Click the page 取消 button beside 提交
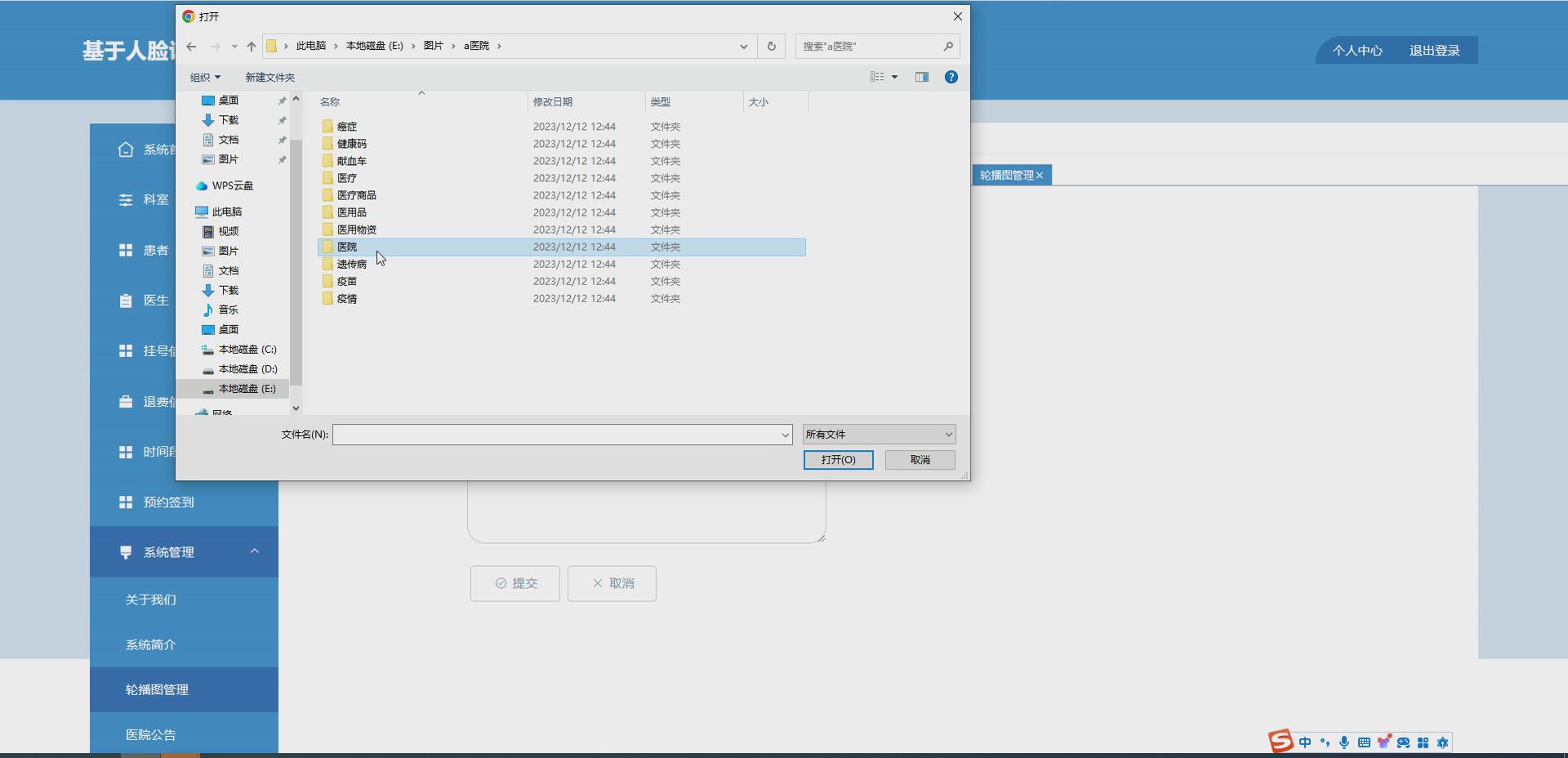This screenshot has width=1568, height=758. [x=612, y=583]
